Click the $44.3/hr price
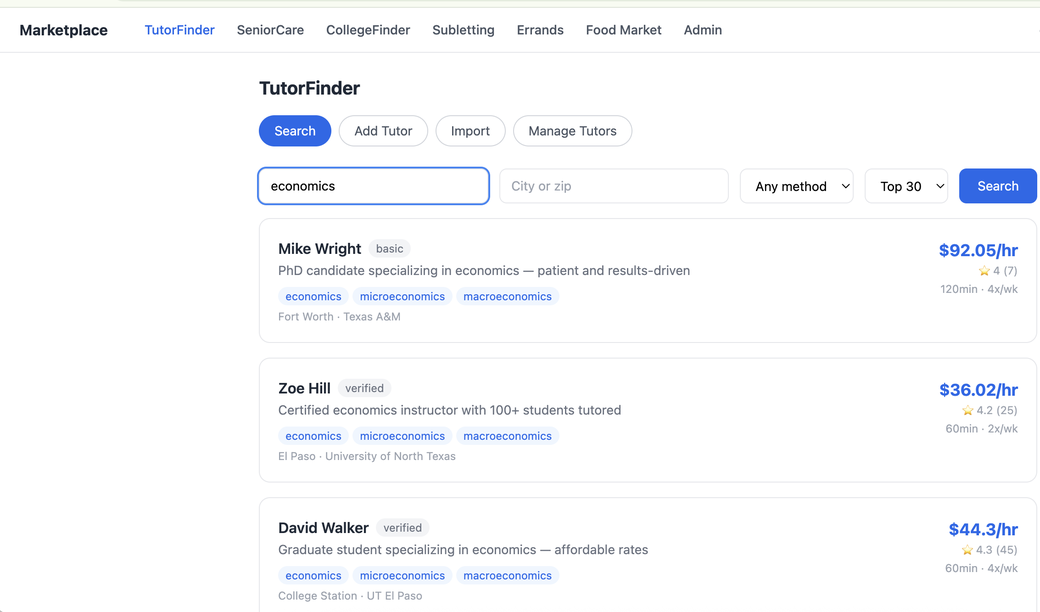Viewport: 1040px width, 612px height. pyautogui.click(x=983, y=529)
